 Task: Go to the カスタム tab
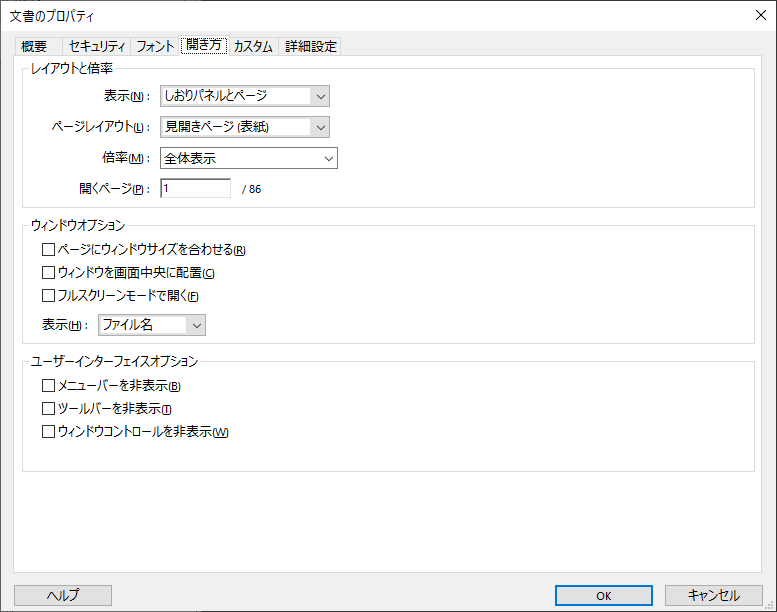coord(253,47)
